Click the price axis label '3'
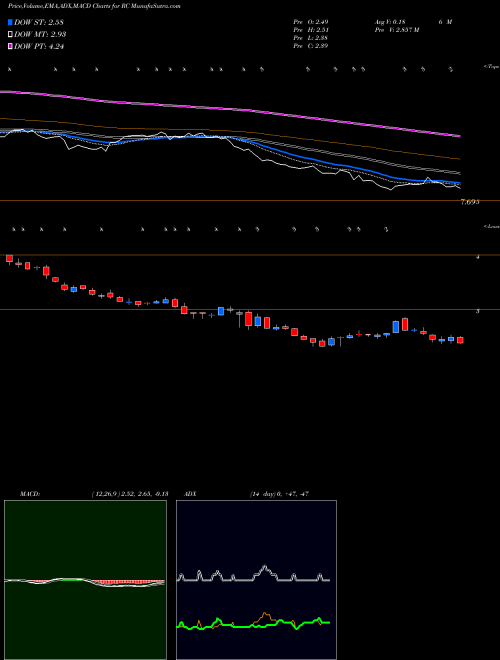This screenshot has height=660, width=500. point(478,311)
